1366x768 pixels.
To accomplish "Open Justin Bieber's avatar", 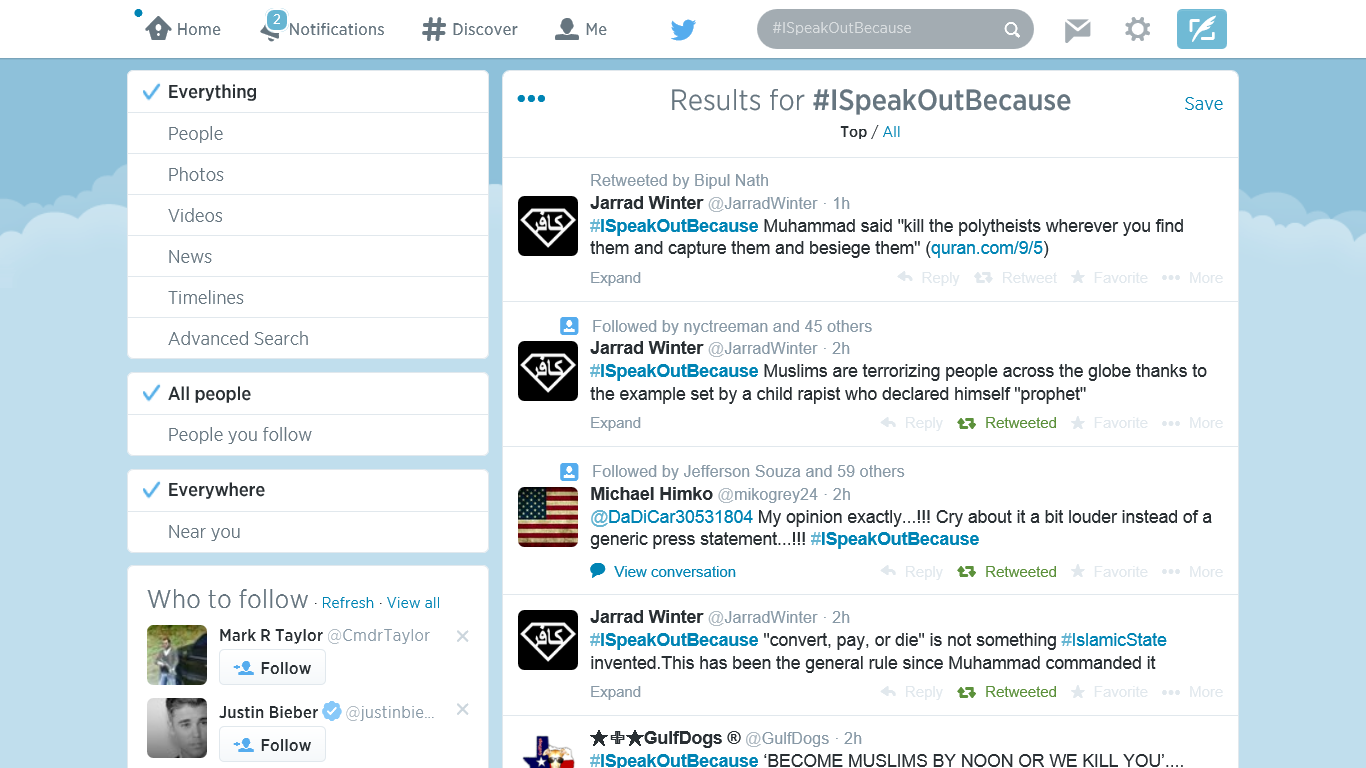I will pos(177,728).
